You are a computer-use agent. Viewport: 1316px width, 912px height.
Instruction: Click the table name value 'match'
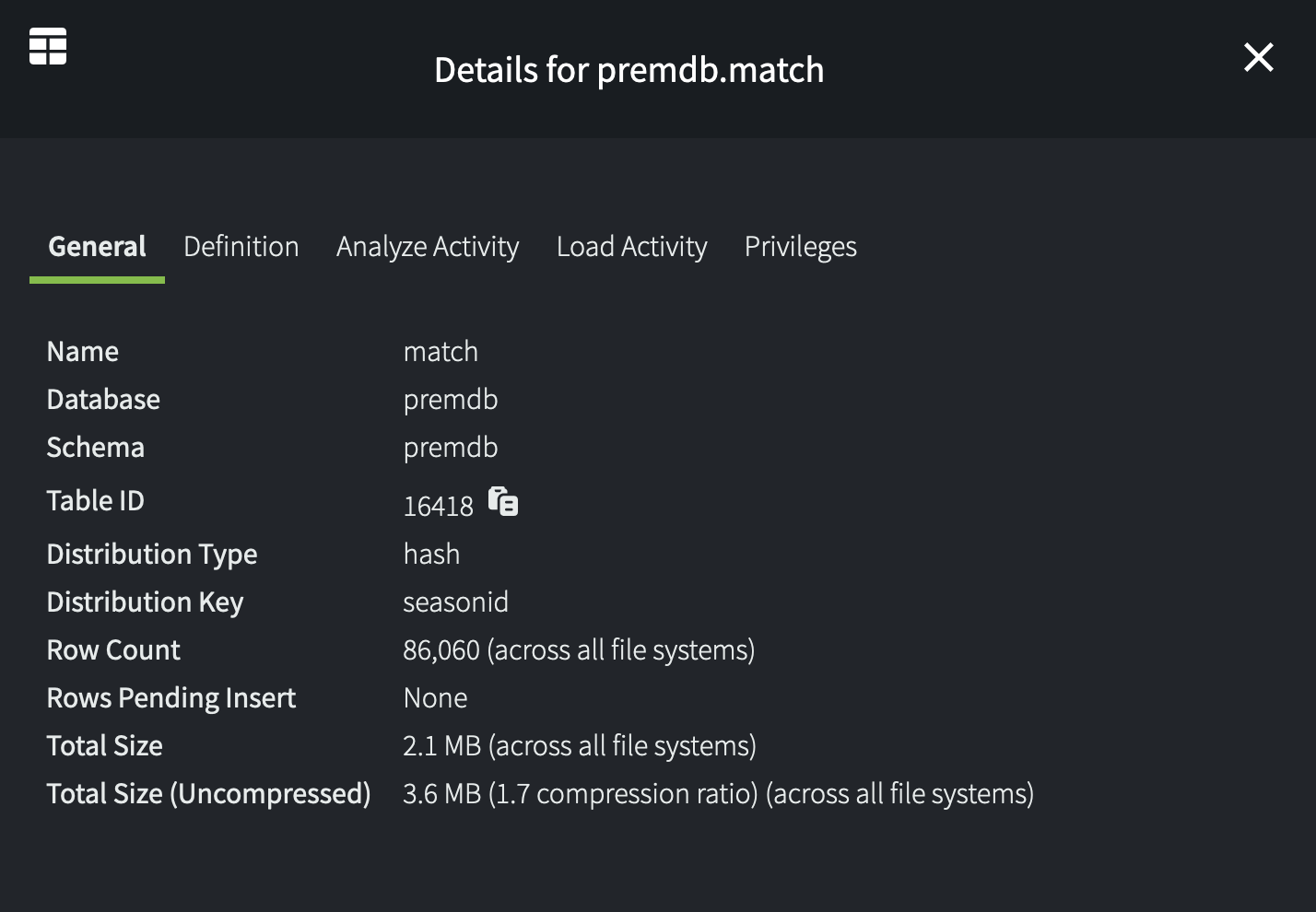click(441, 352)
